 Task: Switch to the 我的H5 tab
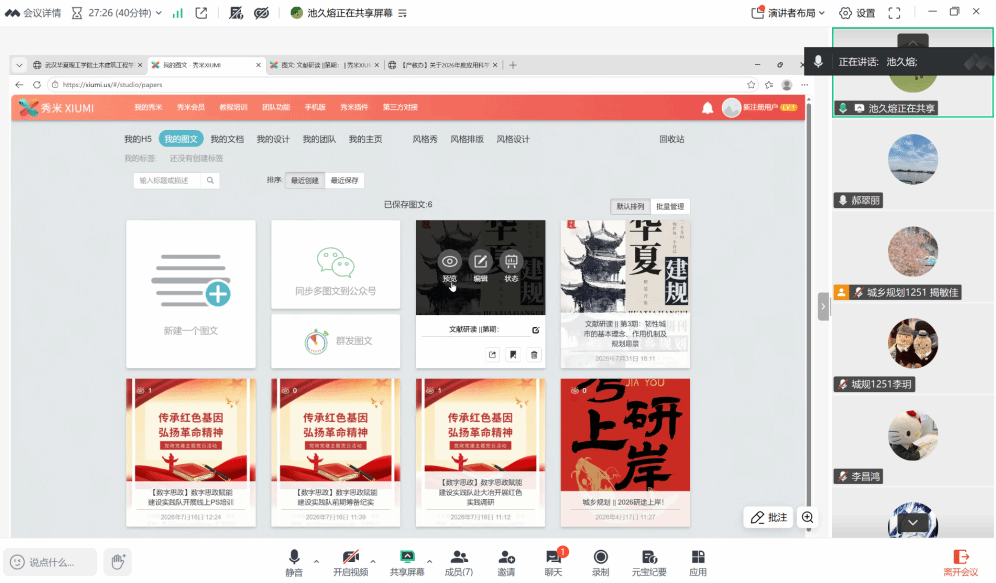138,139
